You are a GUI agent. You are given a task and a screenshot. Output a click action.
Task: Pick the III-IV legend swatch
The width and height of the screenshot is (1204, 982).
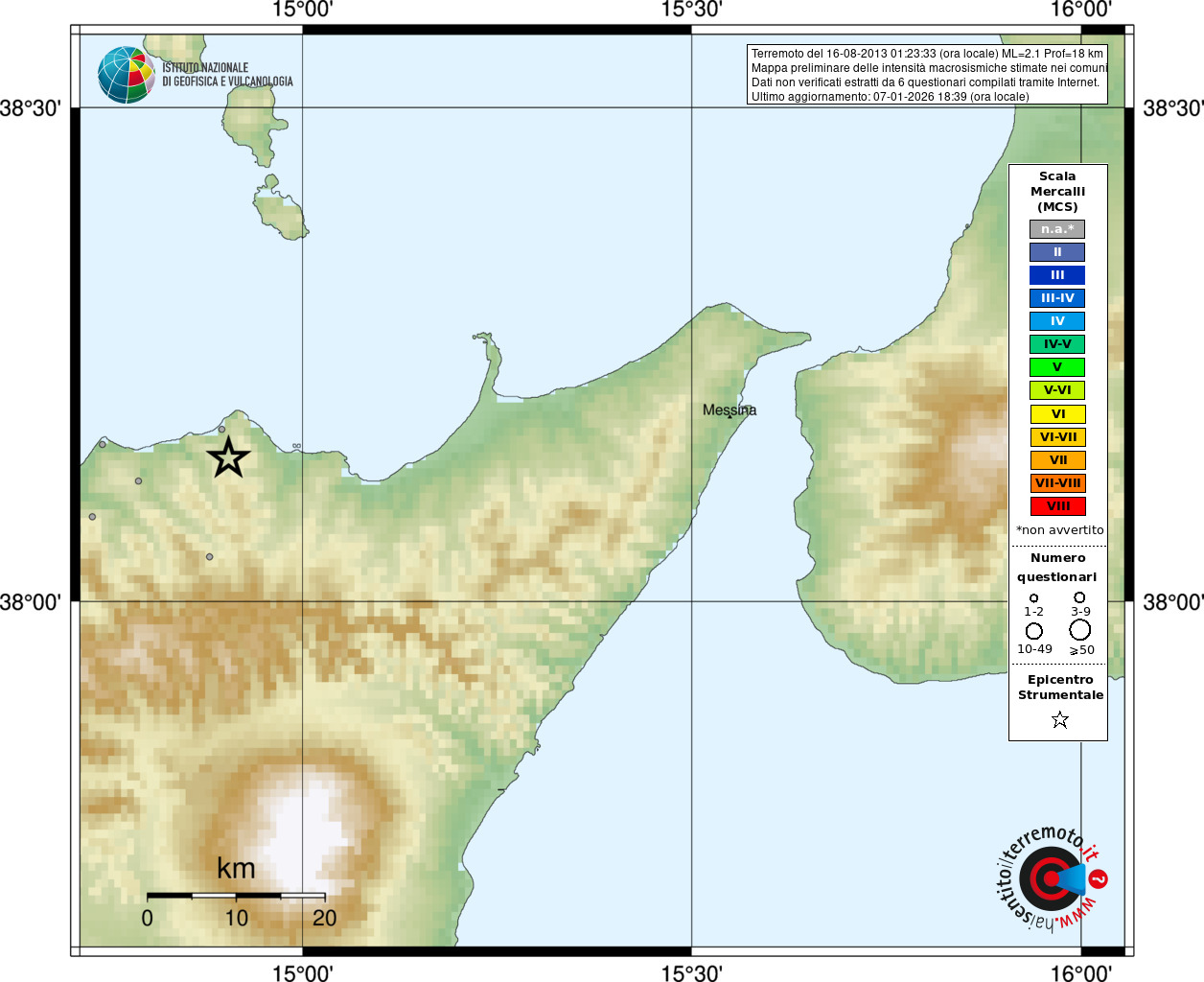click(1057, 298)
